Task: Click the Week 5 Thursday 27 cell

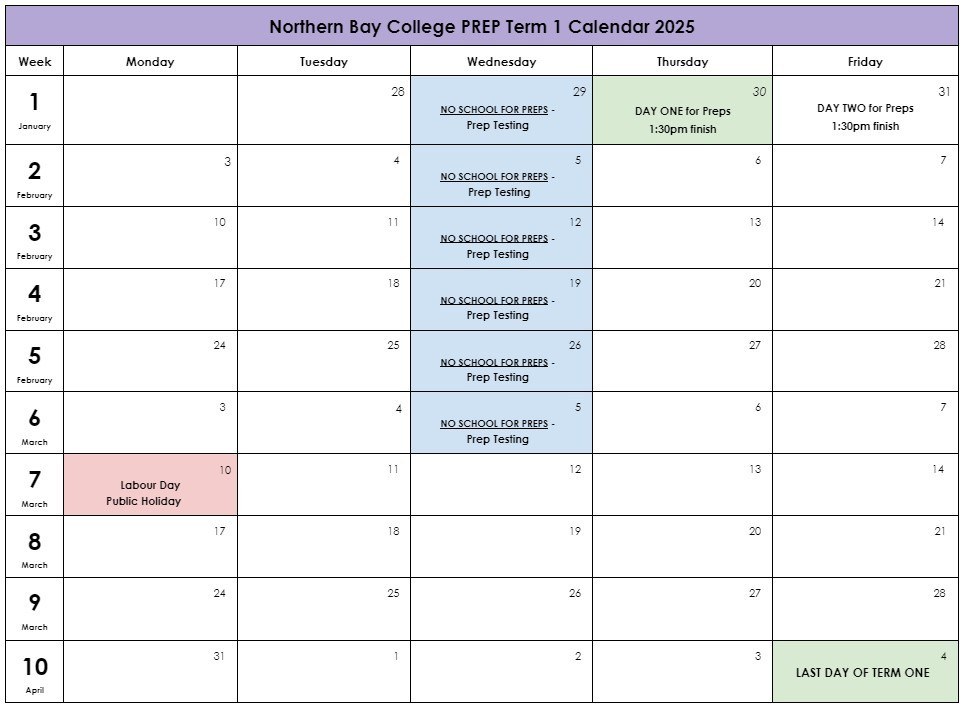Action: [x=682, y=362]
